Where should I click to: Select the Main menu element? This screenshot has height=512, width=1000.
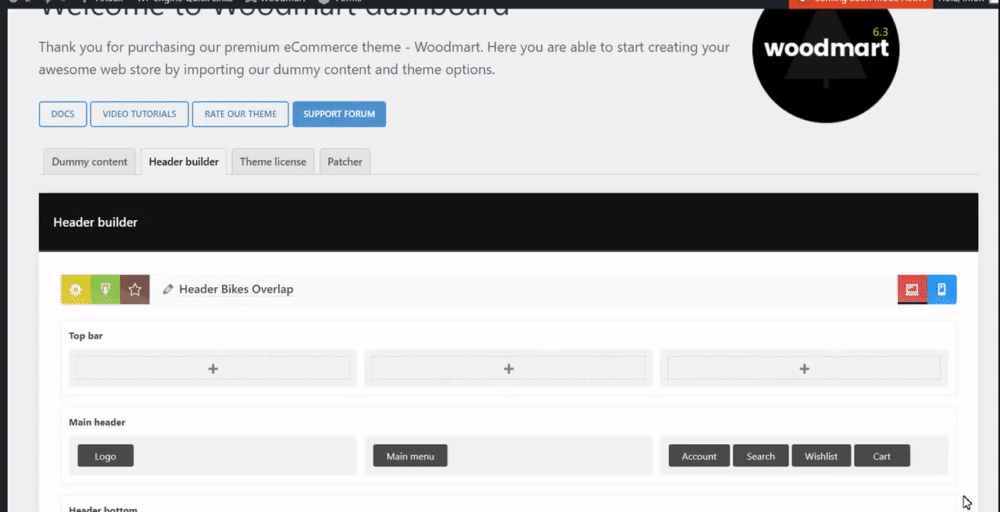(410, 456)
